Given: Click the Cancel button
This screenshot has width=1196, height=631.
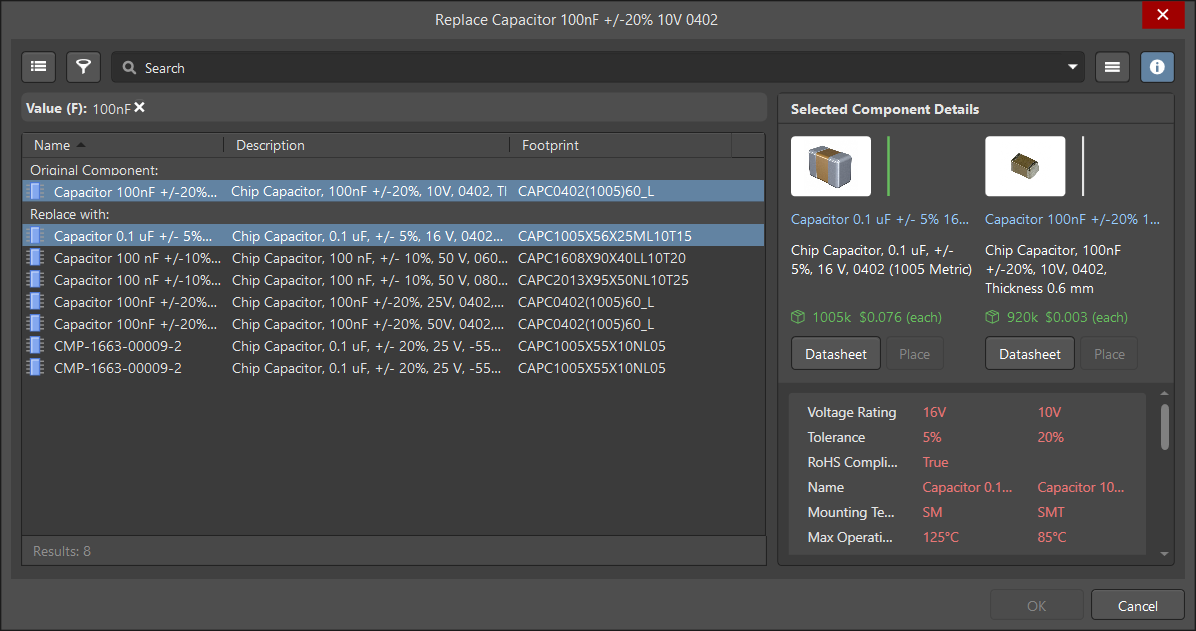Looking at the screenshot, I should [x=1137, y=605].
